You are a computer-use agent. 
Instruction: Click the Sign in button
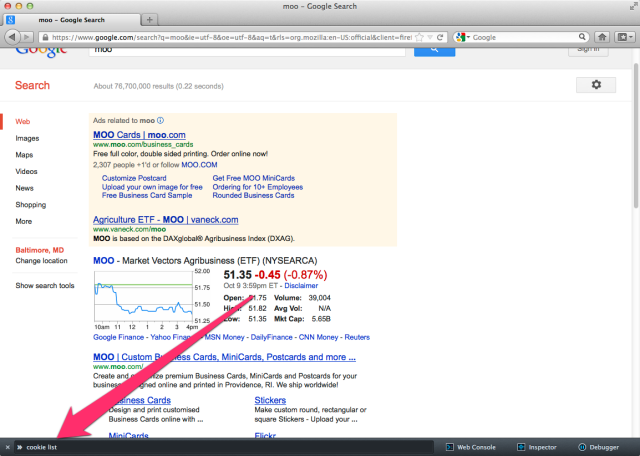(588, 51)
